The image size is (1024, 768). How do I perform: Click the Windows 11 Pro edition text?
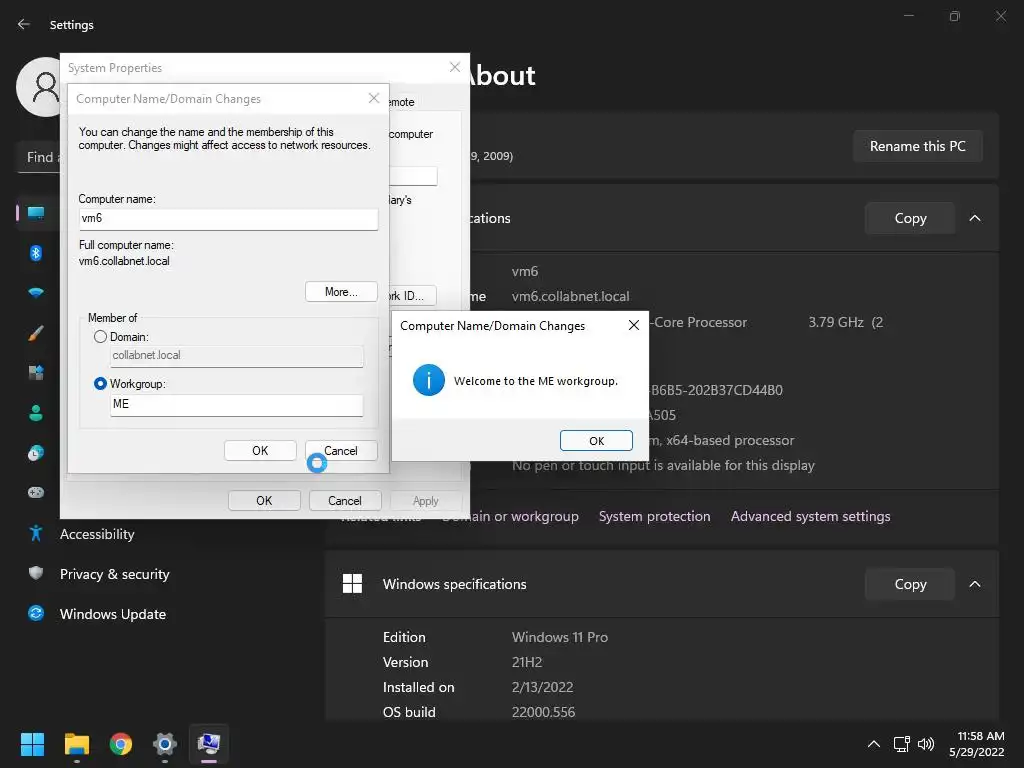point(560,637)
